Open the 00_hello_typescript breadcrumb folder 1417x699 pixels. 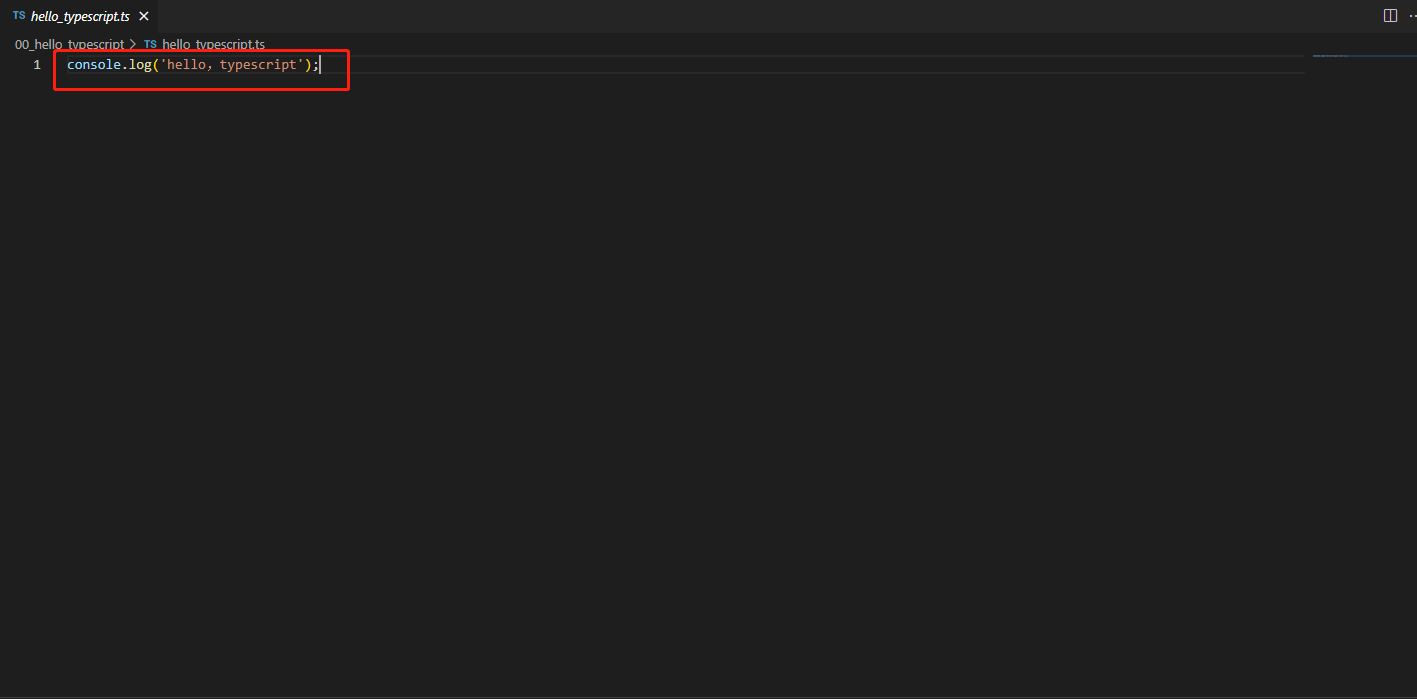pyautogui.click(x=69, y=45)
